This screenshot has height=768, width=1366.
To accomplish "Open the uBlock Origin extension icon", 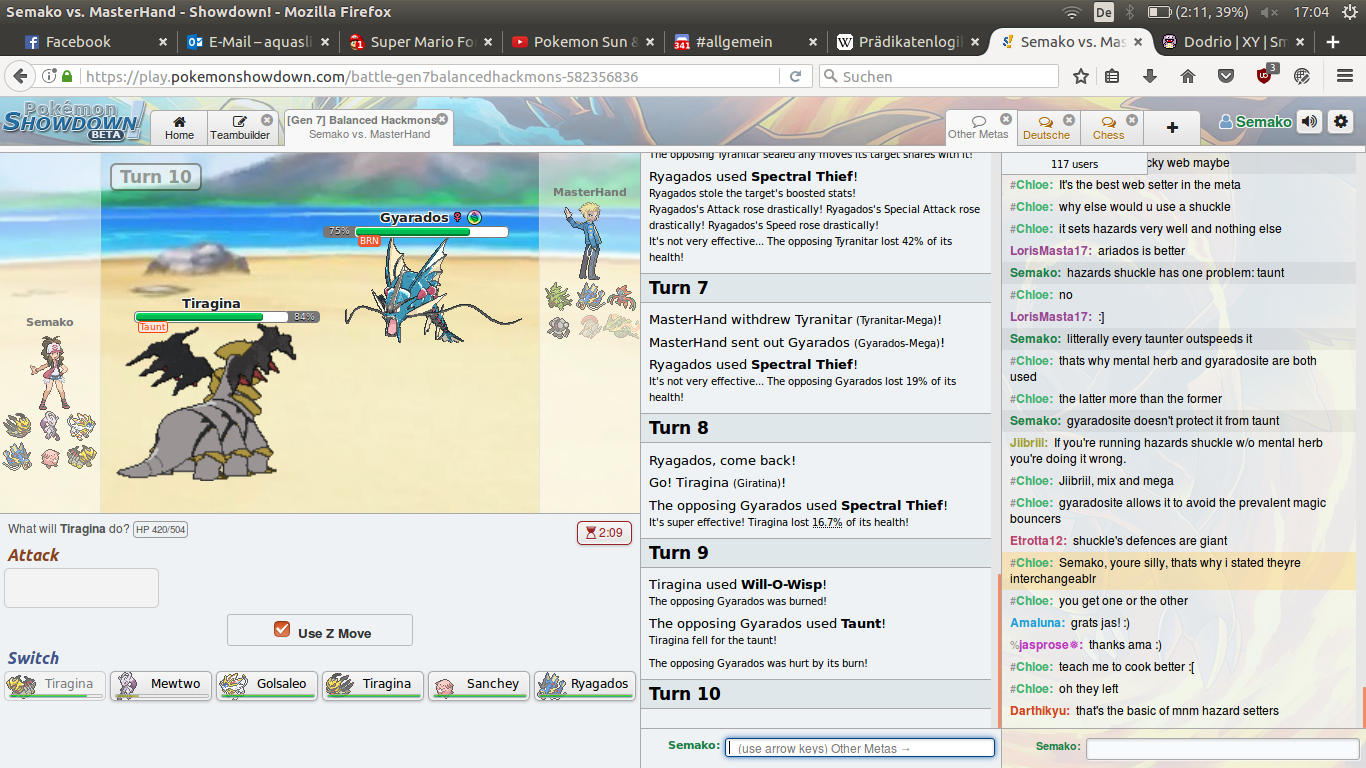I will [x=1266, y=75].
